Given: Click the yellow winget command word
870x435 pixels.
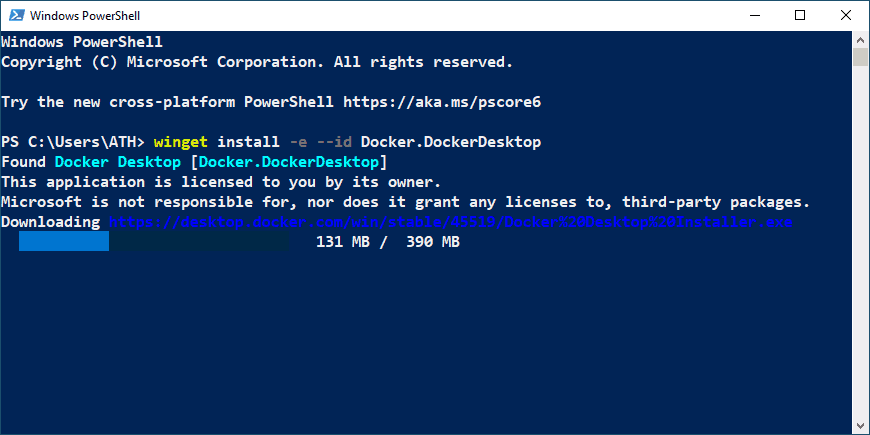Looking at the screenshot, I should click(x=181, y=142).
